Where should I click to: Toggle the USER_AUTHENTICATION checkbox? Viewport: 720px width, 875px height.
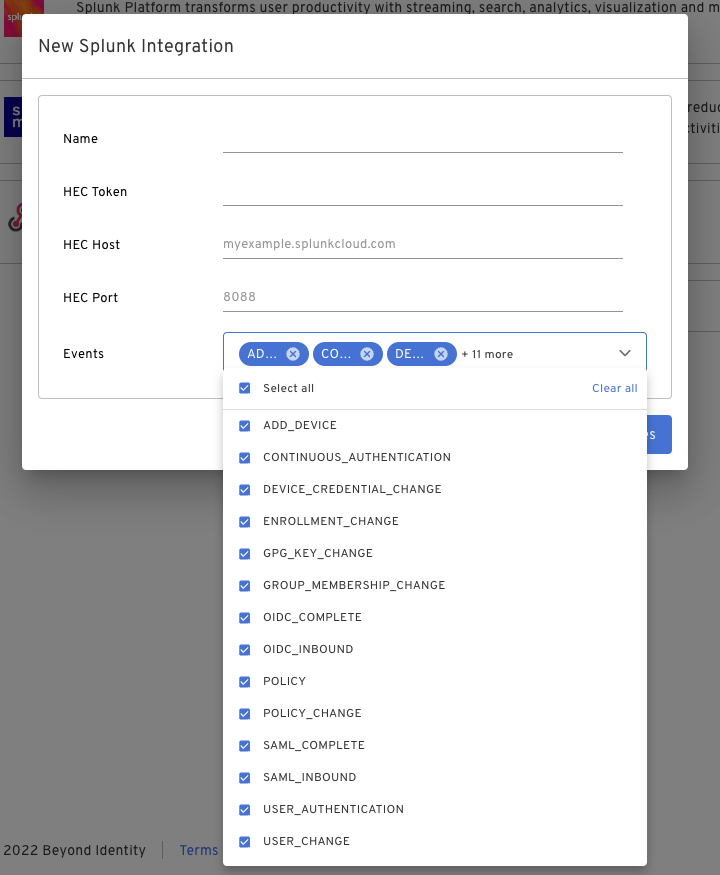click(245, 809)
